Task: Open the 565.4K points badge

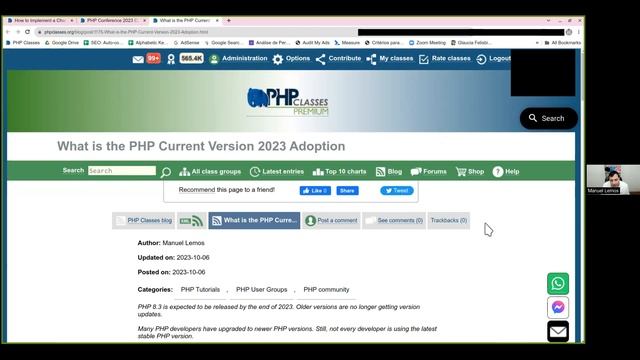Action: pos(191,59)
